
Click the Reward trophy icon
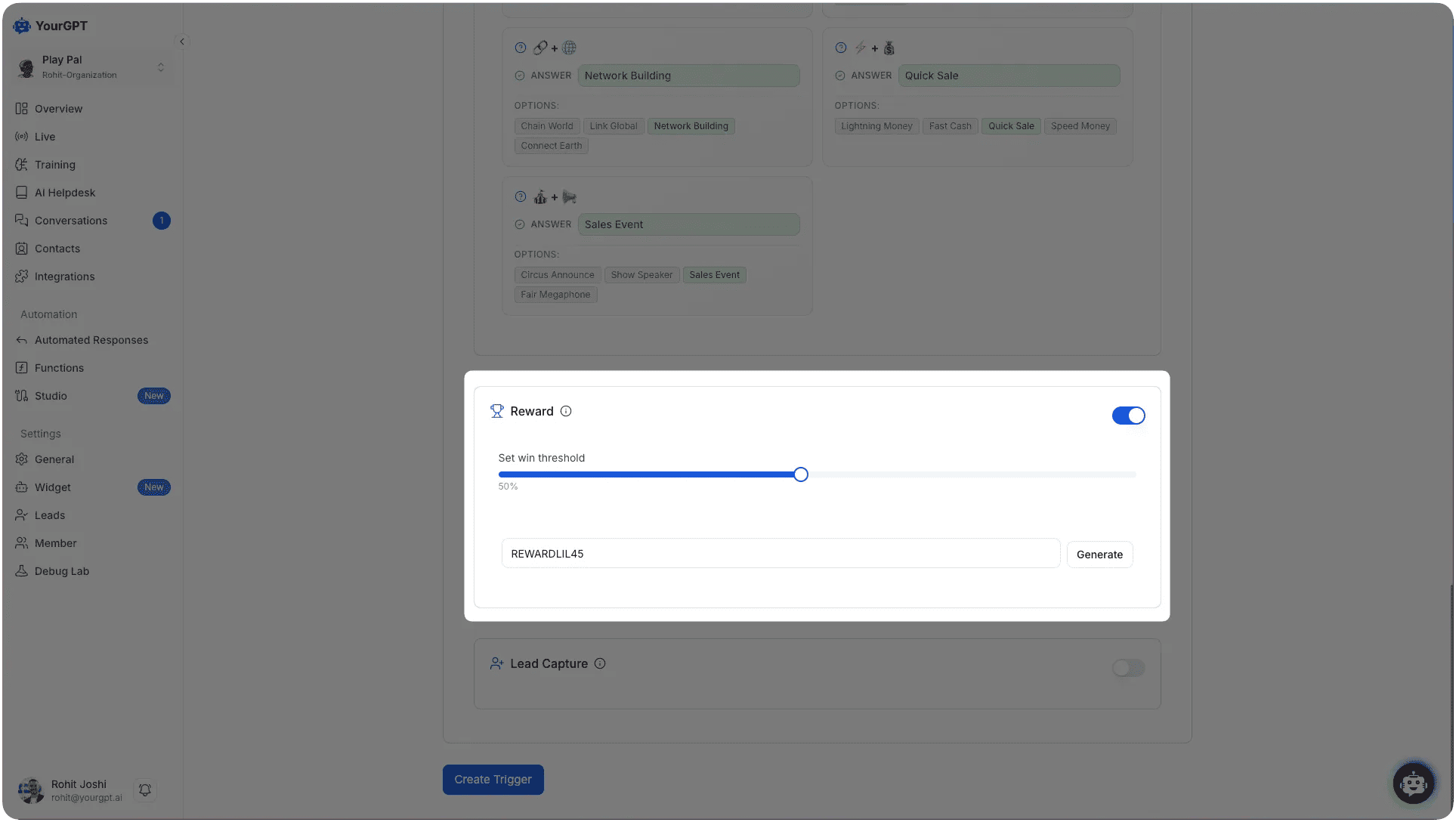point(497,410)
